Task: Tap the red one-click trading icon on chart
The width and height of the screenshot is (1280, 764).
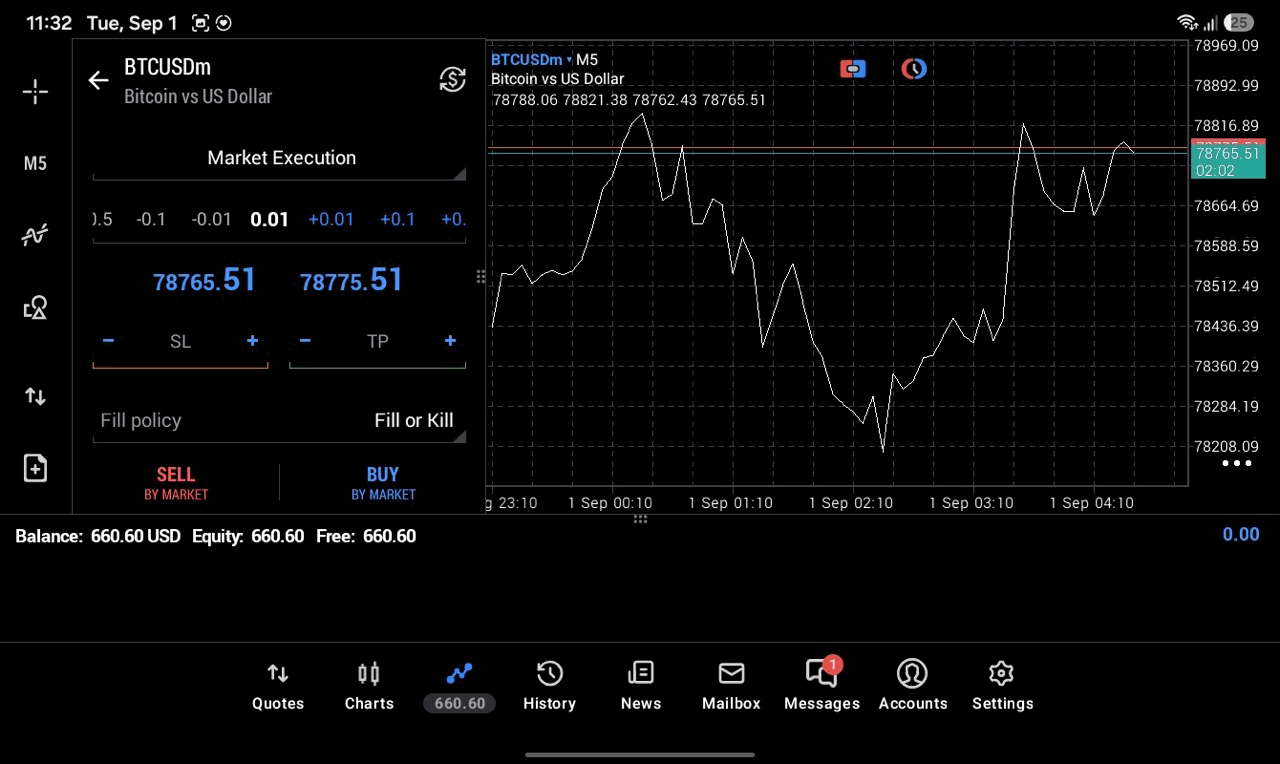Action: [x=853, y=69]
